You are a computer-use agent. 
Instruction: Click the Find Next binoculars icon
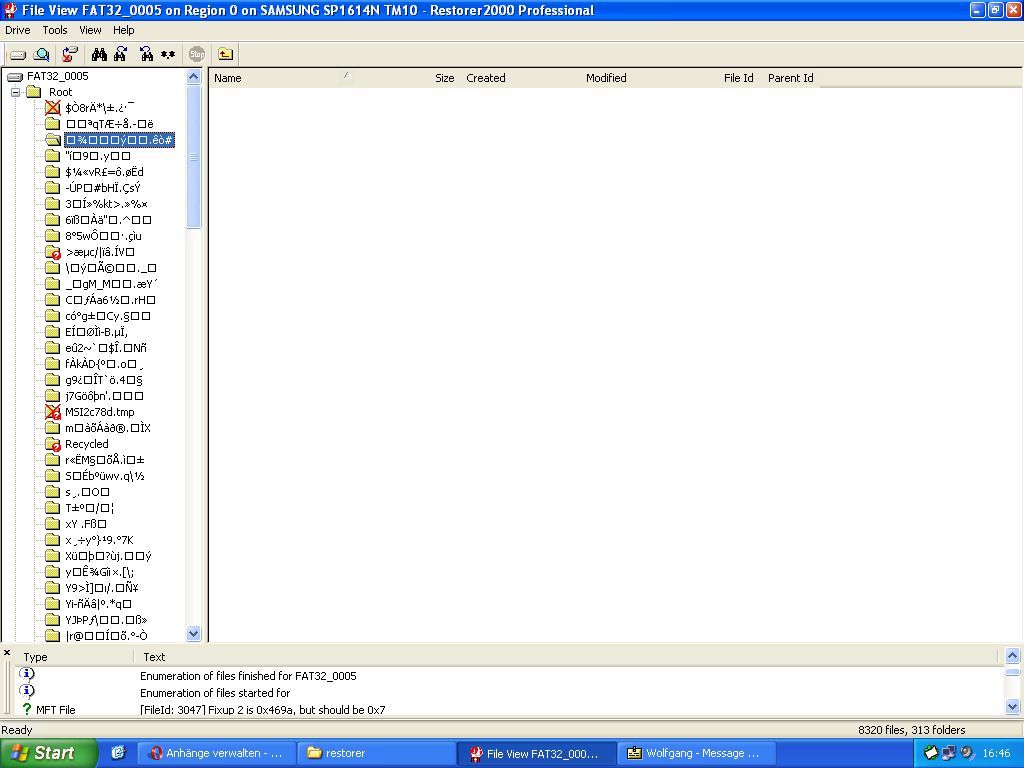pyautogui.click(x=121, y=54)
